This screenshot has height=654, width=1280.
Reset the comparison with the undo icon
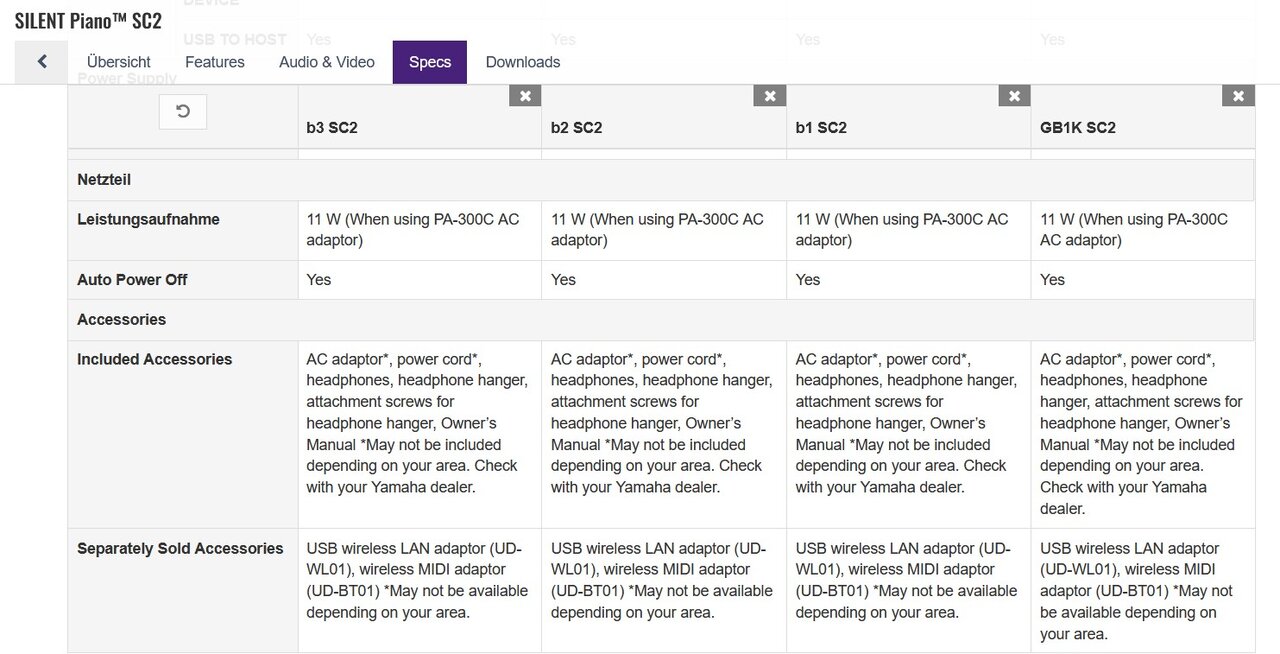183,112
